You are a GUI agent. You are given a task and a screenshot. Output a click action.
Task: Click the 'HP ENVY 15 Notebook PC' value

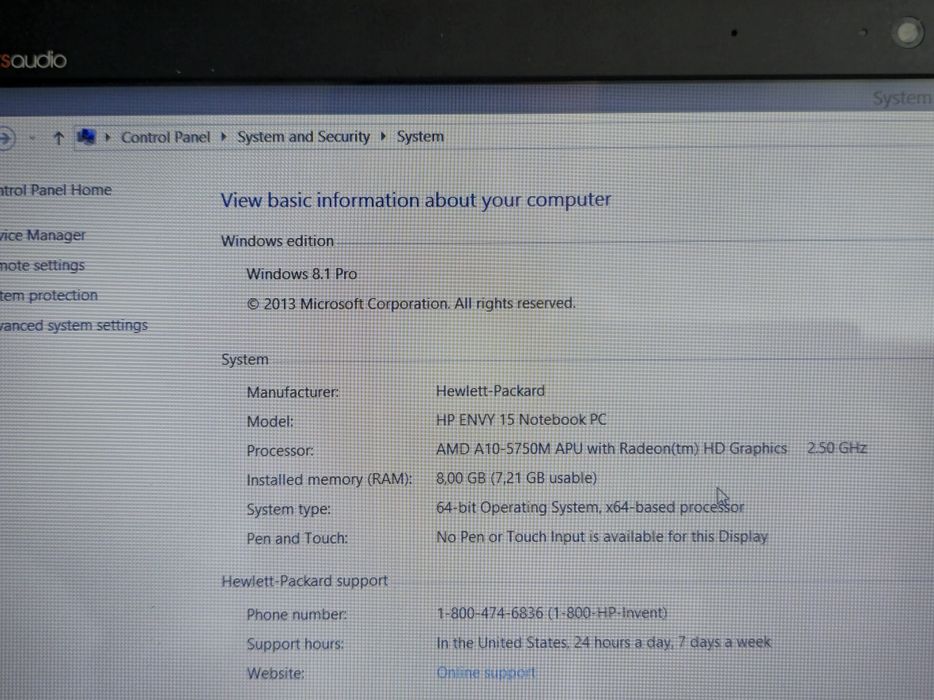click(521, 419)
